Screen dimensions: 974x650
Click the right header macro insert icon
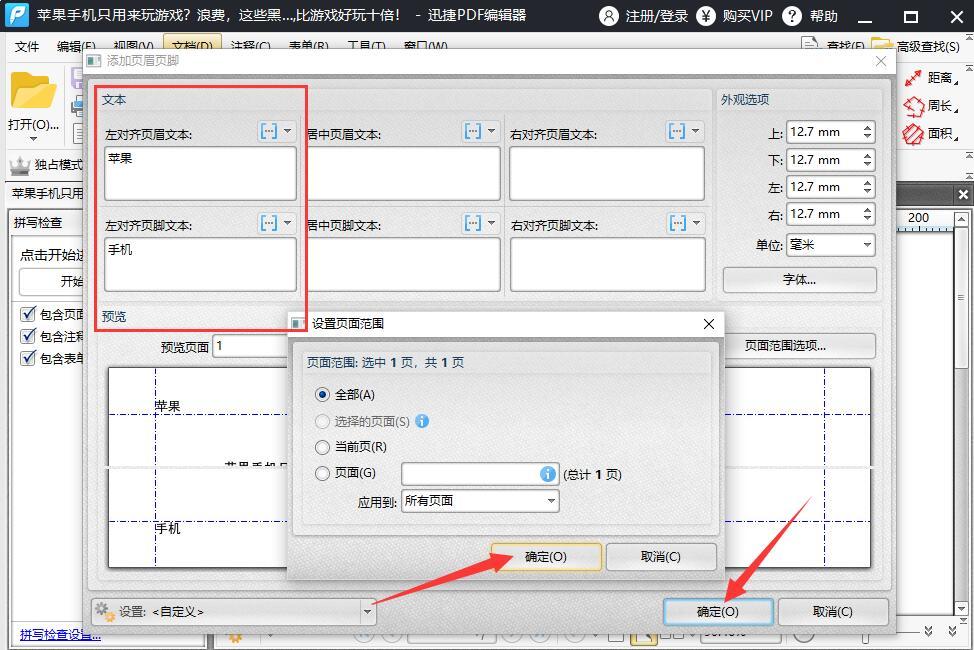[x=676, y=131]
